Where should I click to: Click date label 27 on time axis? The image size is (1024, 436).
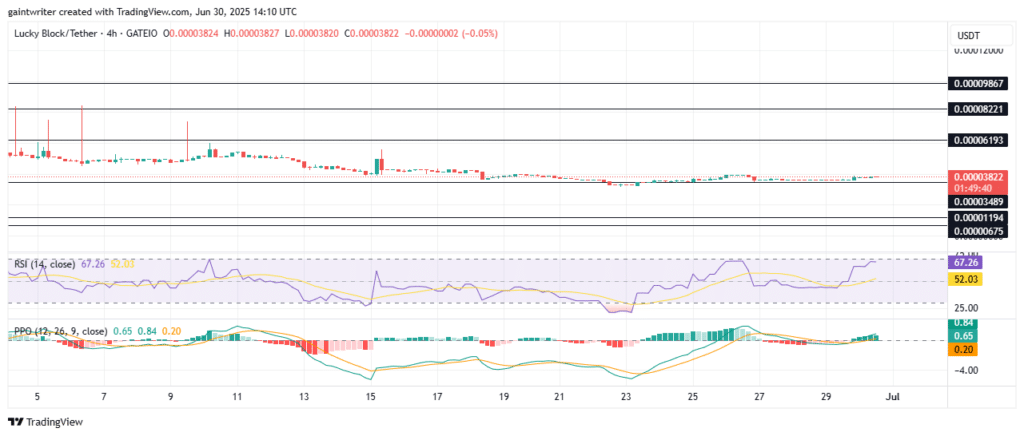pos(759,396)
